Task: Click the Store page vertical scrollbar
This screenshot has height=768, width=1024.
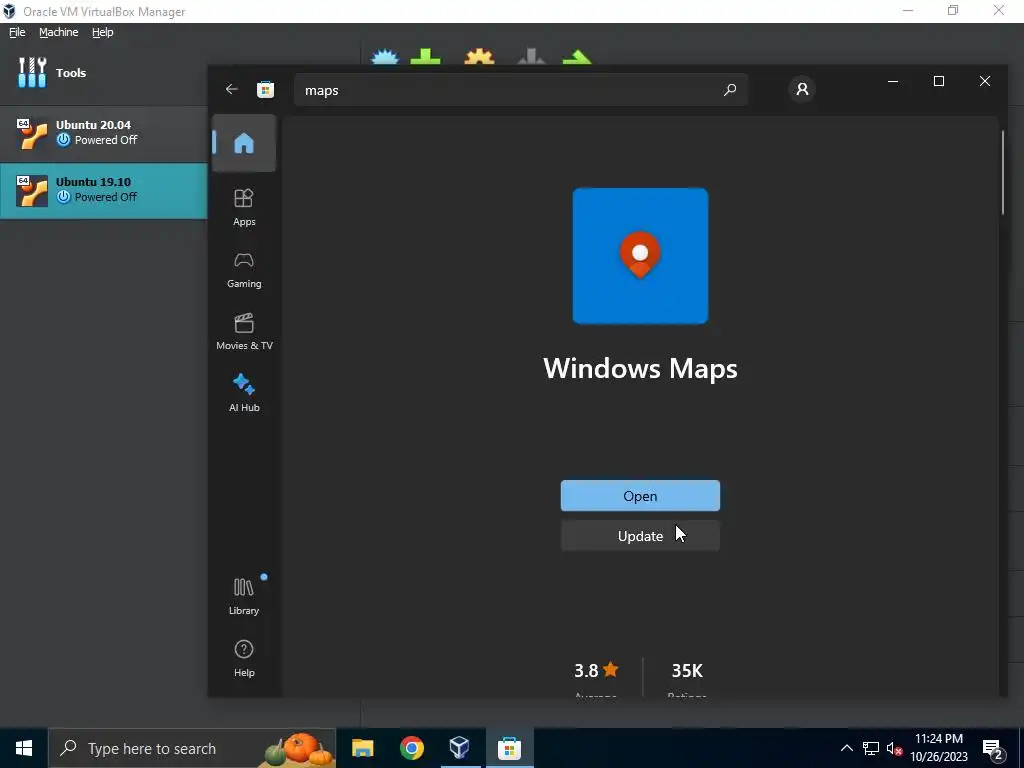Action: (1002, 172)
